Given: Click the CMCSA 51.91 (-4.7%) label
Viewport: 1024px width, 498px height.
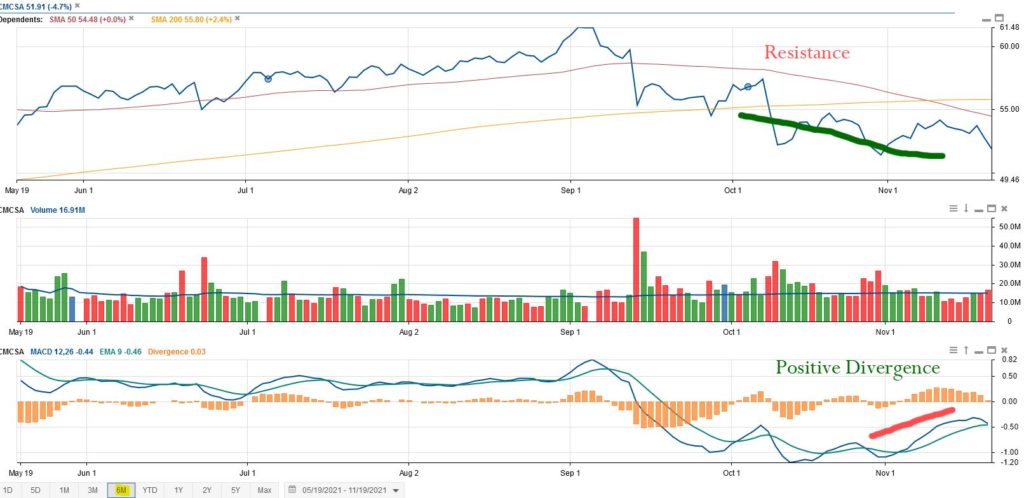Looking at the screenshot, I should pos(35,6).
